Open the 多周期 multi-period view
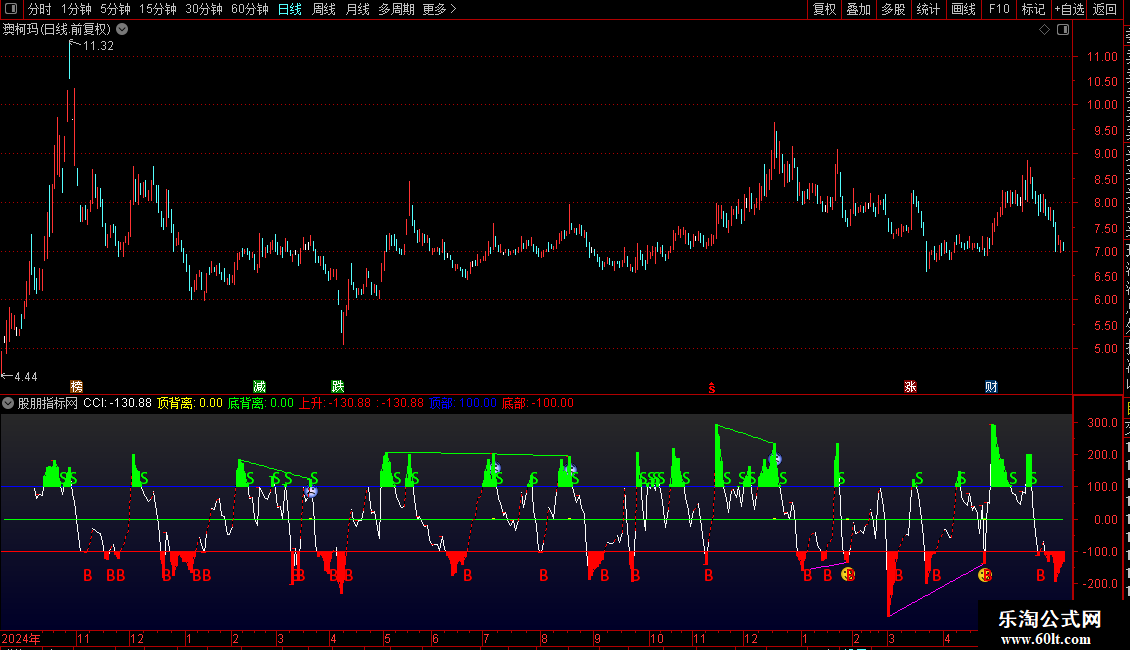The height and width of the screenshot is (650, 1130). pos(396,9)
